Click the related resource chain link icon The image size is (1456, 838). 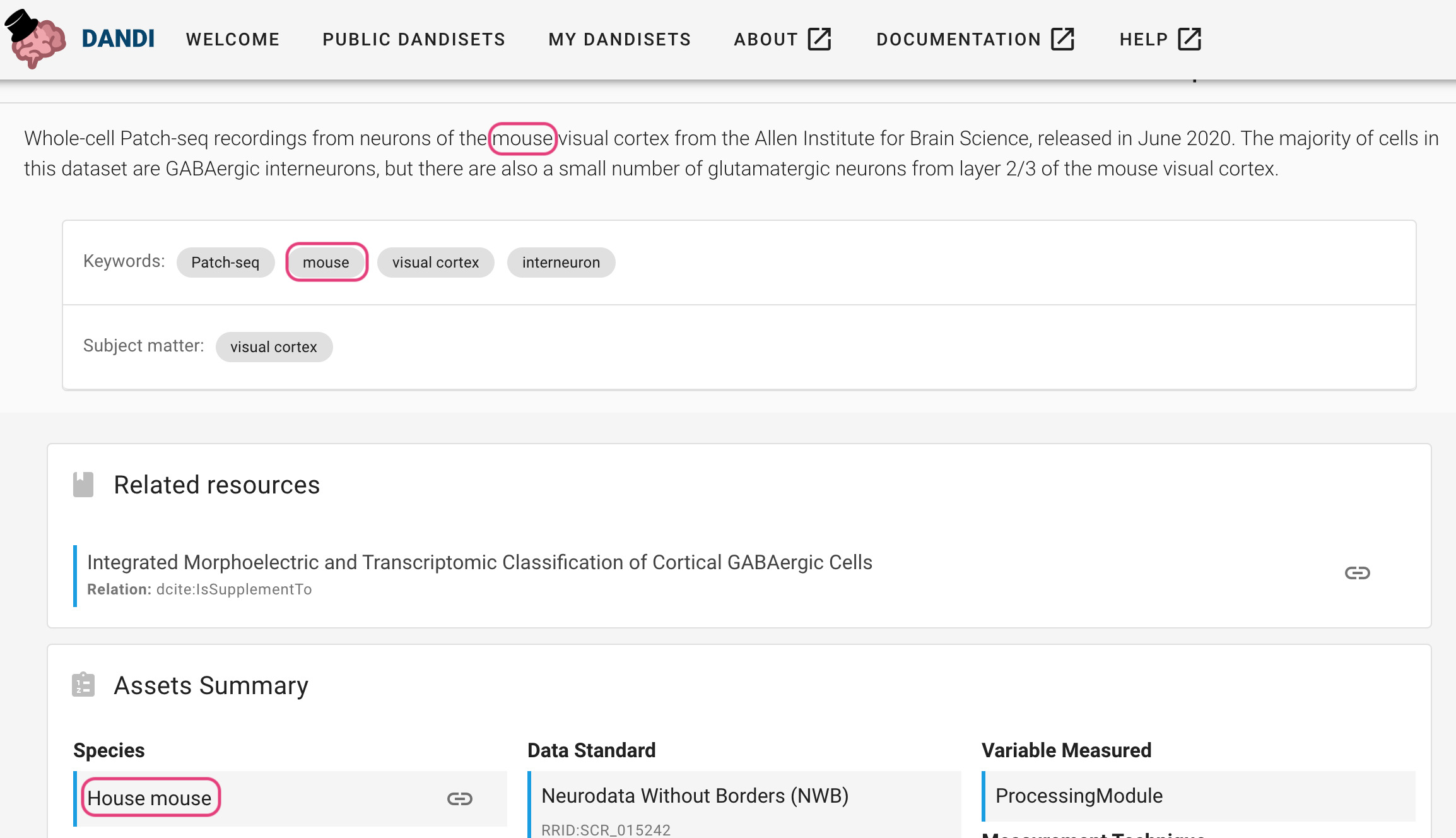click(x=1357, y=573)
